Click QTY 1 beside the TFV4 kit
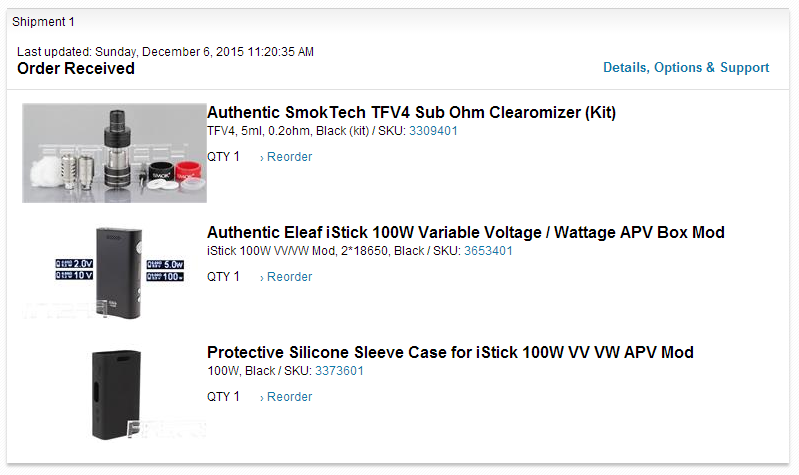The image size is (799, 475). tap(223, 157)
